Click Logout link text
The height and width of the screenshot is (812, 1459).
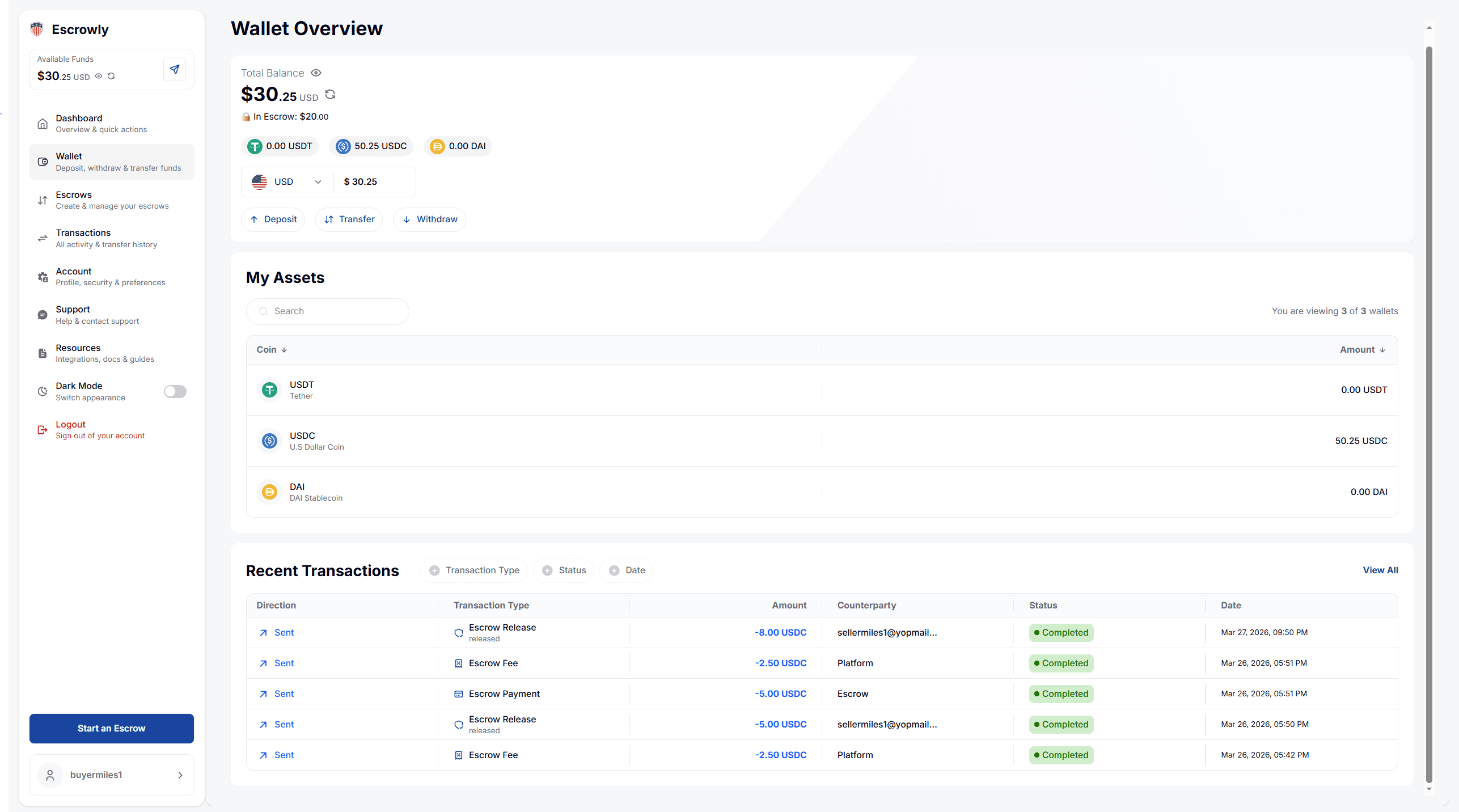(70, 425)
